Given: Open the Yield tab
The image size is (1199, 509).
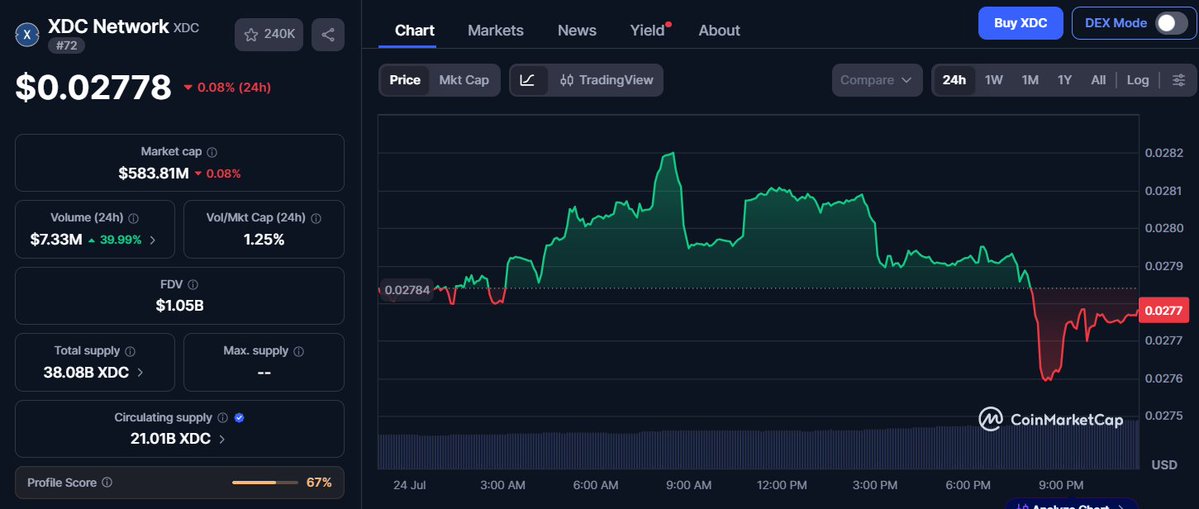Looking at the screenshot, I should coord(649,31).
